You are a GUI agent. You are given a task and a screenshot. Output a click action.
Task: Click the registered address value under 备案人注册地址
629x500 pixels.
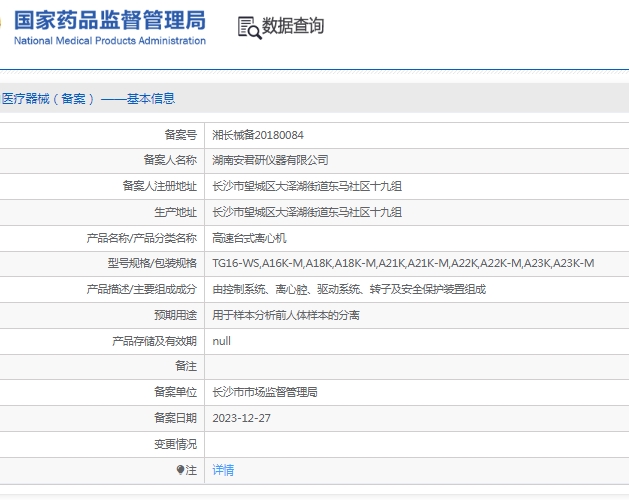pyautogui.click(x=307, y=186)
